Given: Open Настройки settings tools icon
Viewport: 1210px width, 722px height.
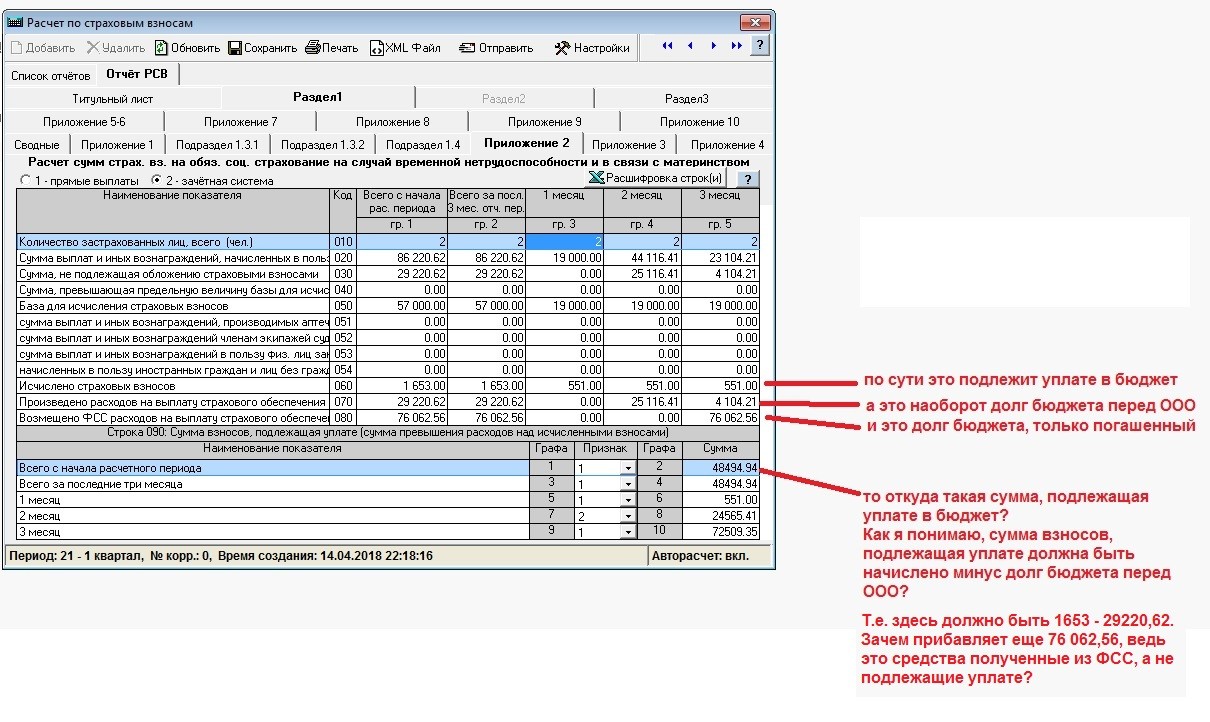Looking at the screenshot, I should pyautogui.click(x=562, y=47).
